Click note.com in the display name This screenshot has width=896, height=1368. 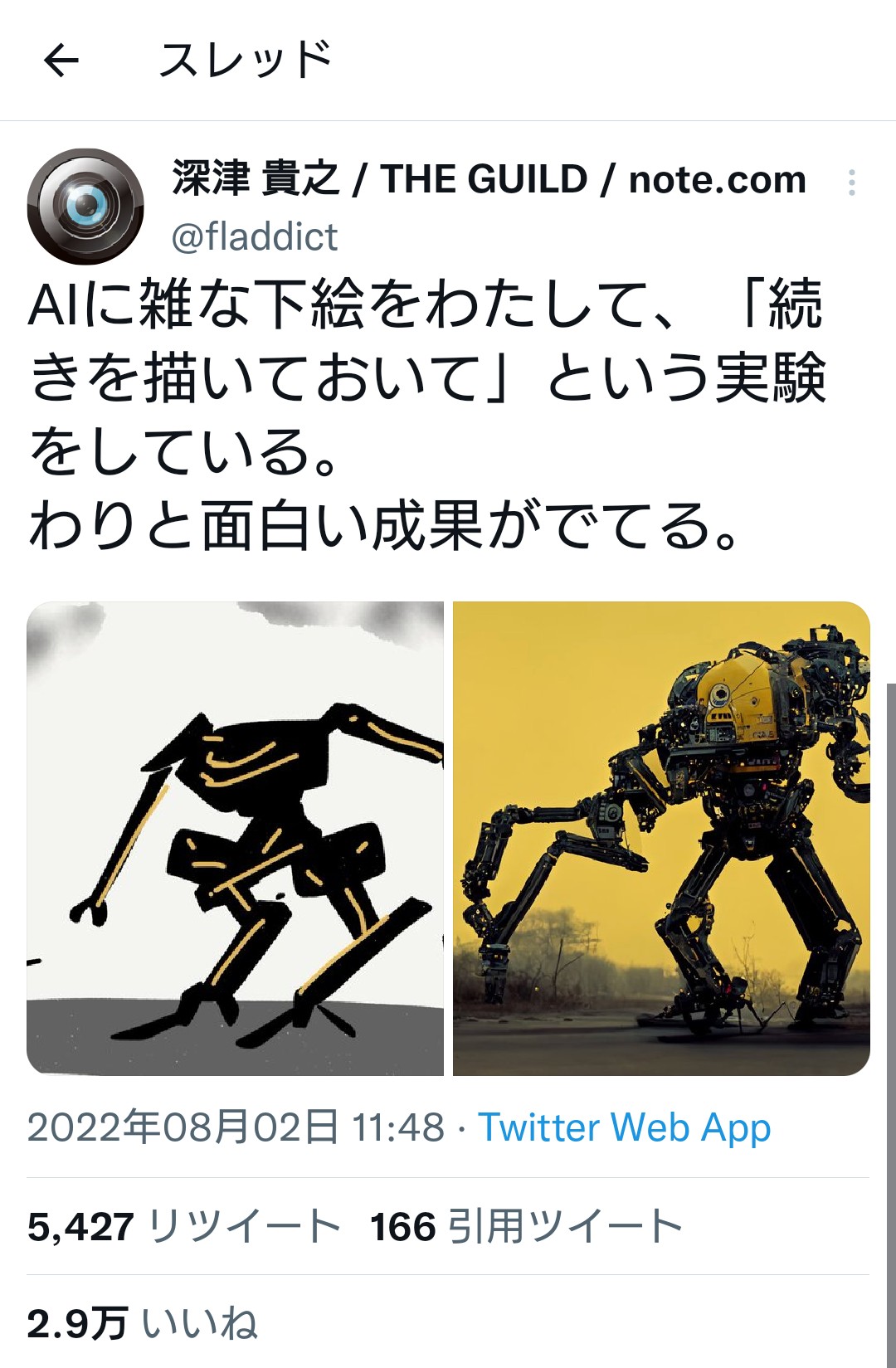click(717, 179)
